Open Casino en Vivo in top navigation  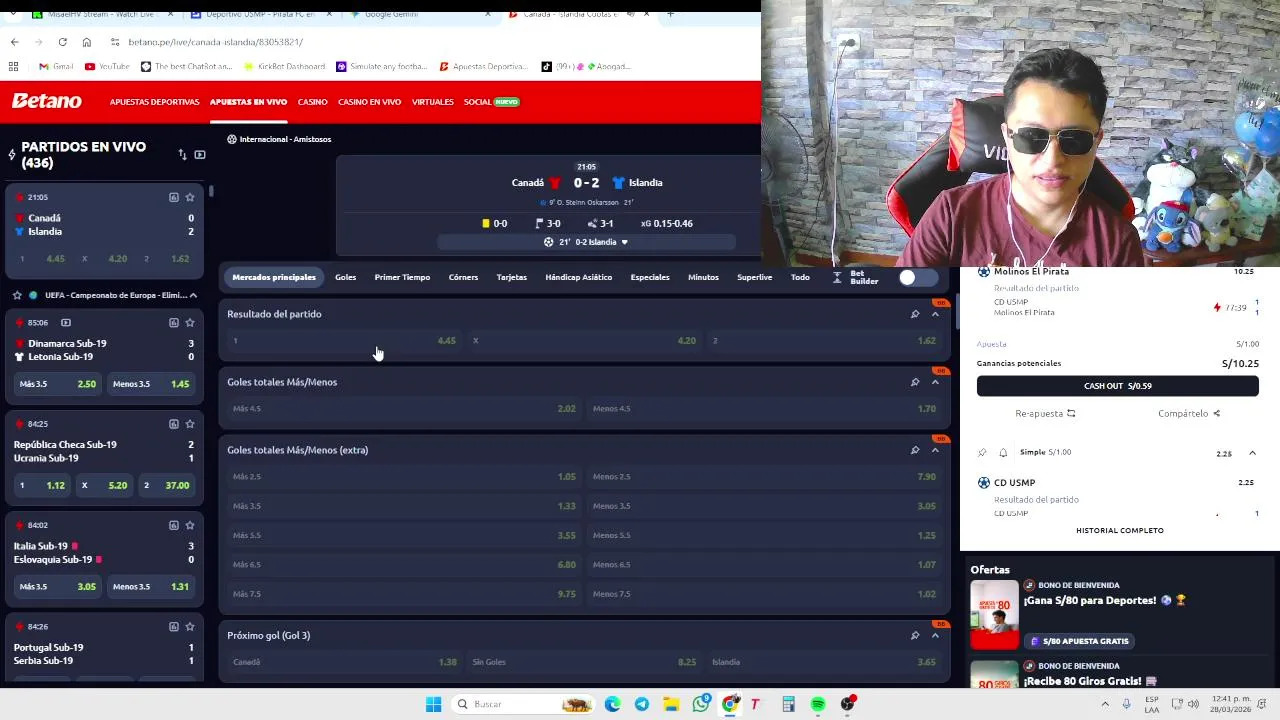click(x=369, y=102)
